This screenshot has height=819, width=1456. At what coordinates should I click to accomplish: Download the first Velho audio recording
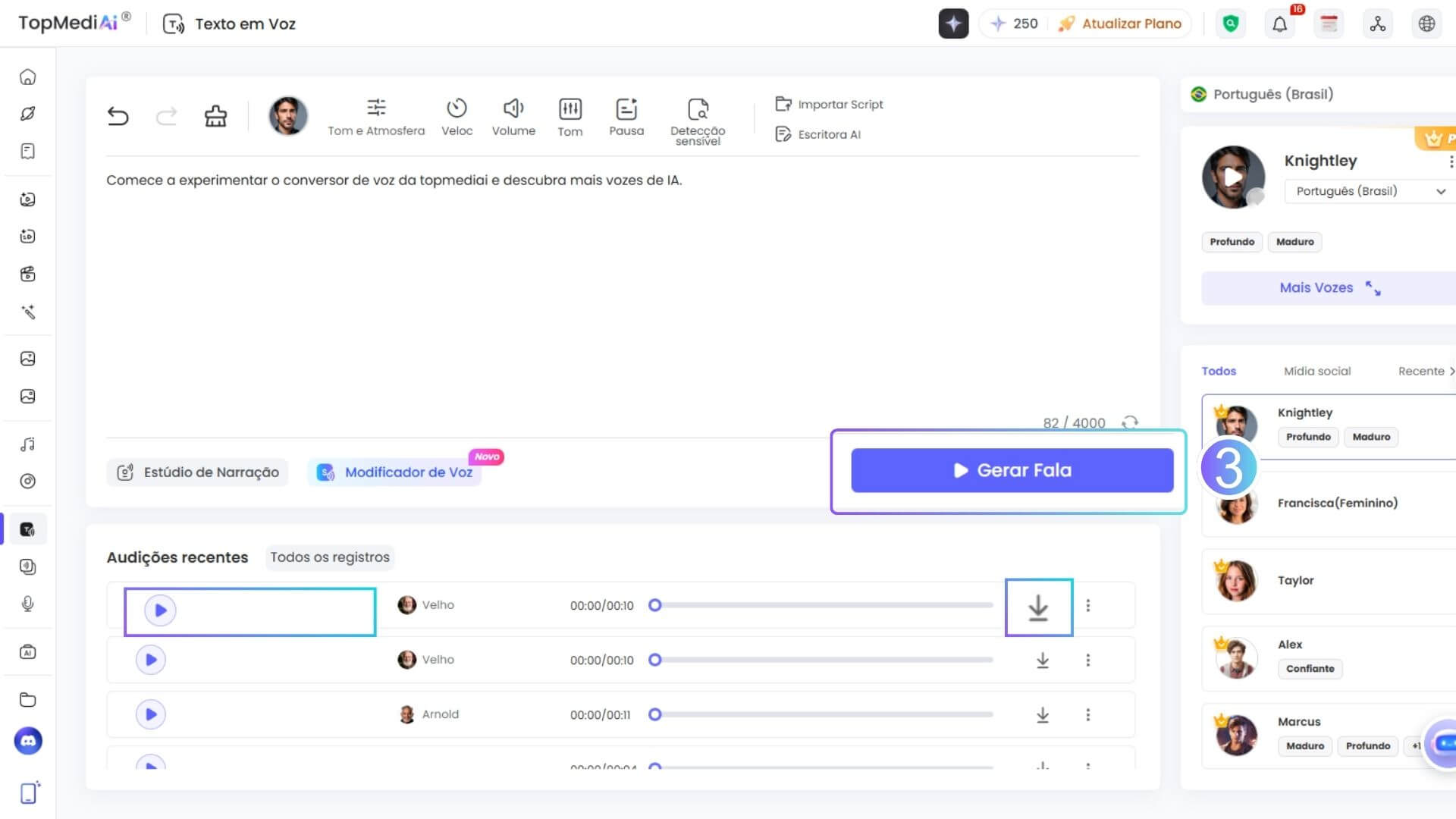tap(1038, 607)
